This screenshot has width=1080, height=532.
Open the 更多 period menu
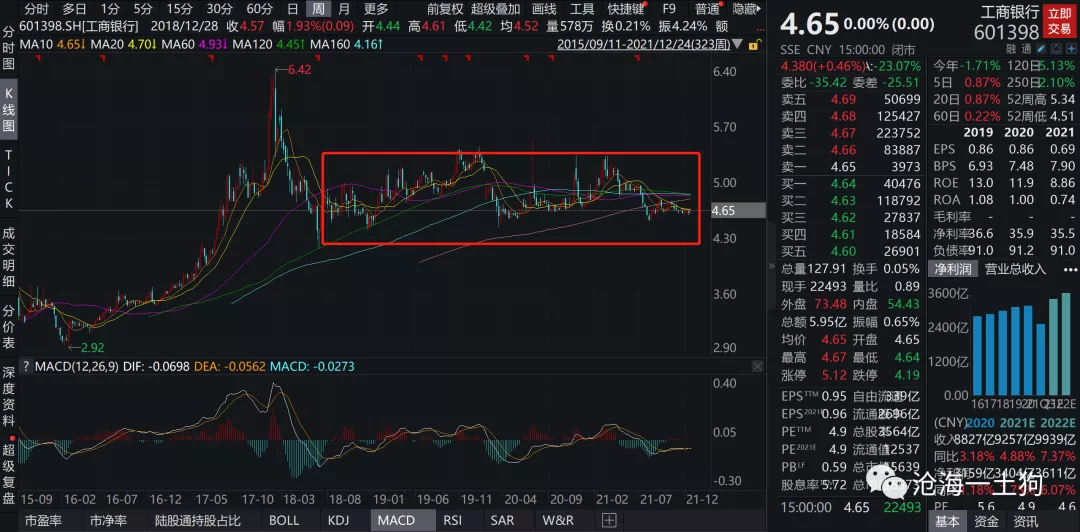click(376, 9)
